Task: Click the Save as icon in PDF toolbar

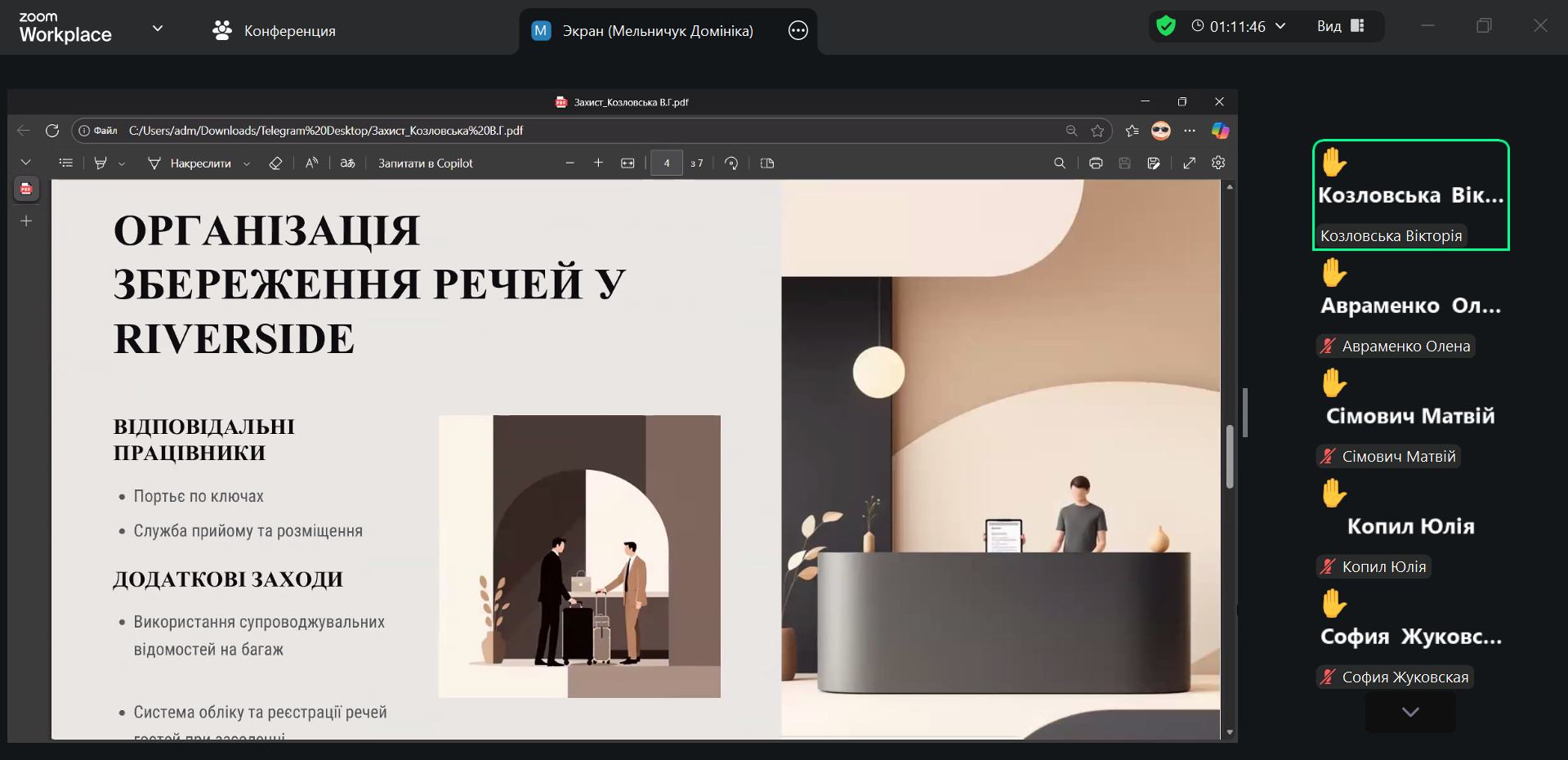Action: (1153, 163)
